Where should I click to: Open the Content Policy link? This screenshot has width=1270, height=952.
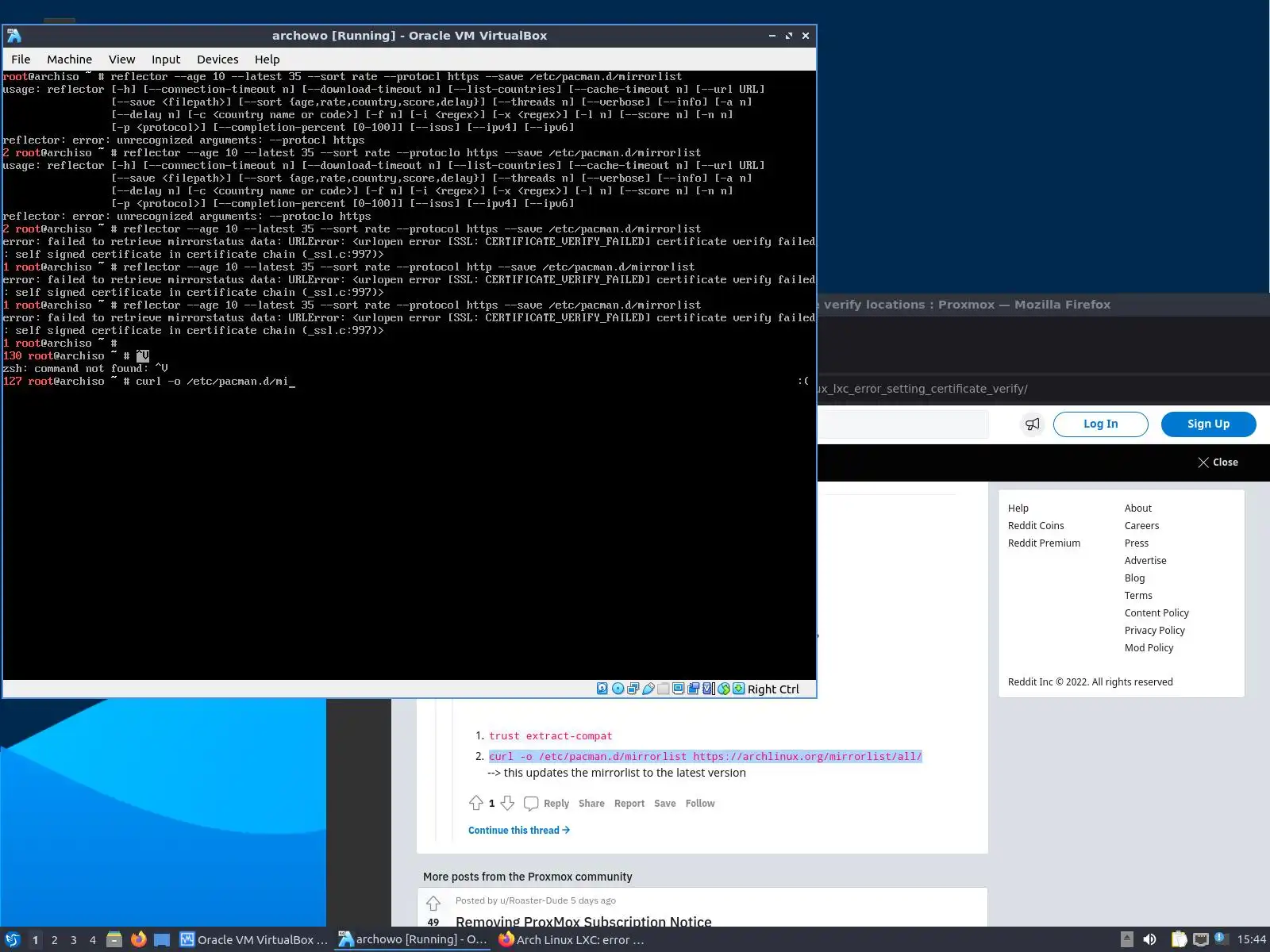pos(1156,613)
